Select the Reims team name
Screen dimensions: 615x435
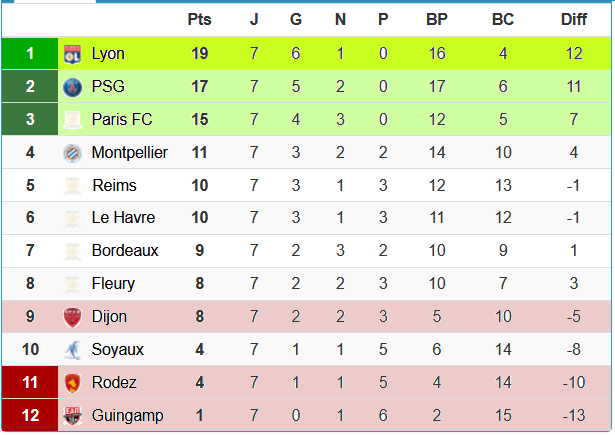pyautogui.click(x=114, y=186)
